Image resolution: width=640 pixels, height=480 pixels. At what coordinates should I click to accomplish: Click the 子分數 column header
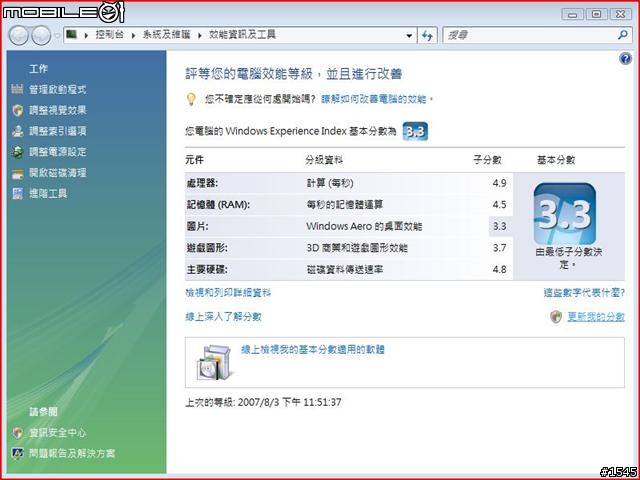487,160
